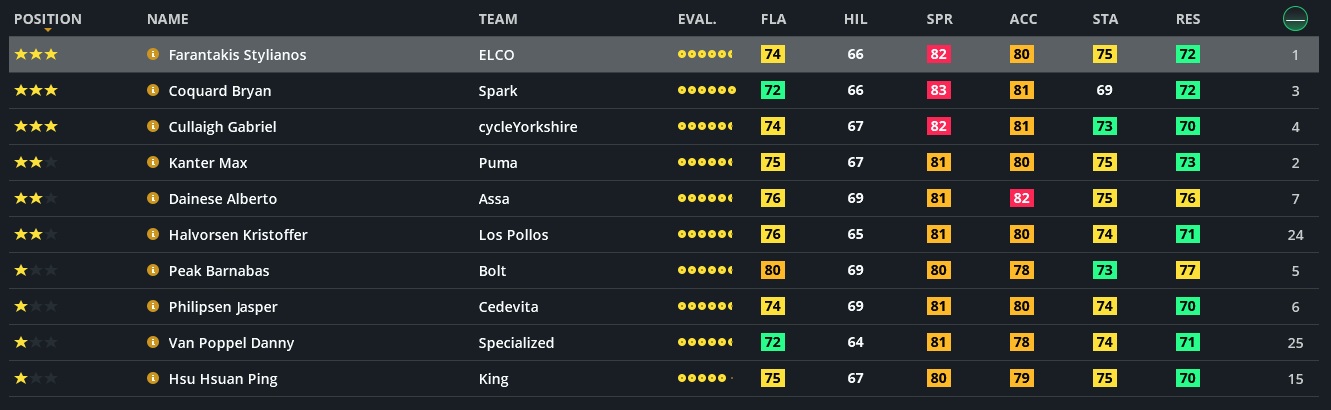
Task: Select the Halvorsen Kristoffer row
Action: point(600,235)
